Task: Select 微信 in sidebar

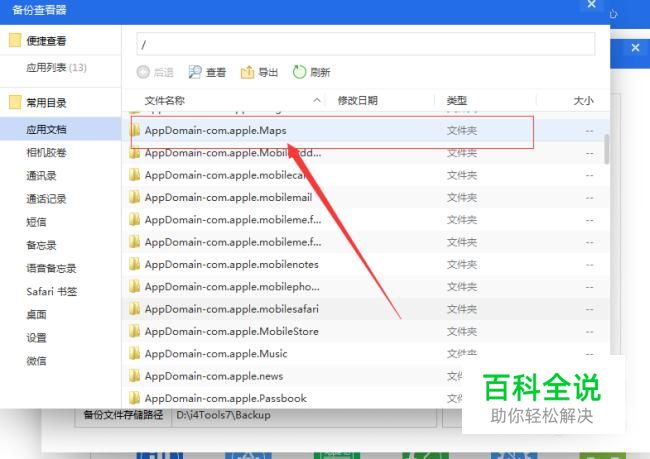Action: point(36,361)
